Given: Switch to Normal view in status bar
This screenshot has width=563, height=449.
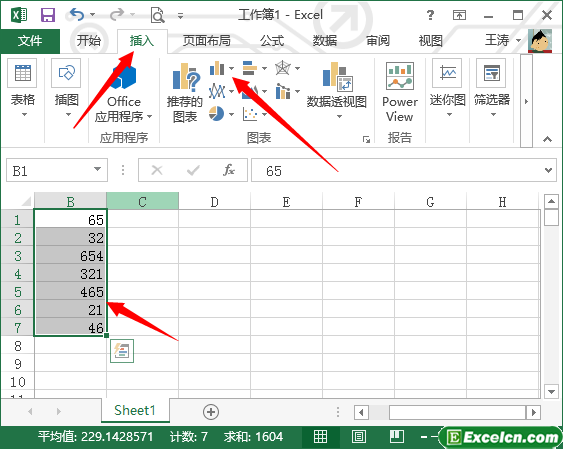Looking at the screenshot, I should click(320, 437).
